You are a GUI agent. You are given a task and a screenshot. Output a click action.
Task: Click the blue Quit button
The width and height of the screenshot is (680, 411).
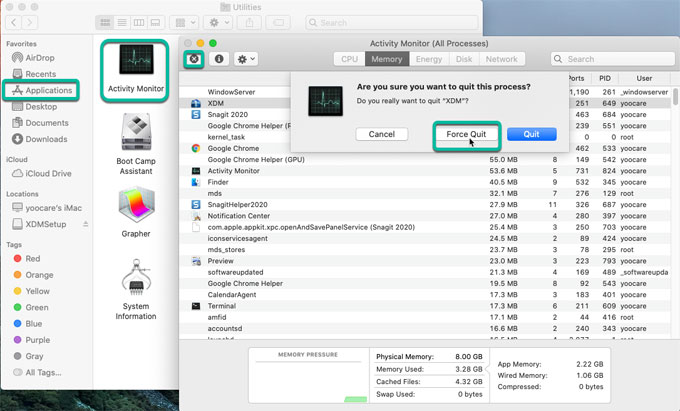531,134
